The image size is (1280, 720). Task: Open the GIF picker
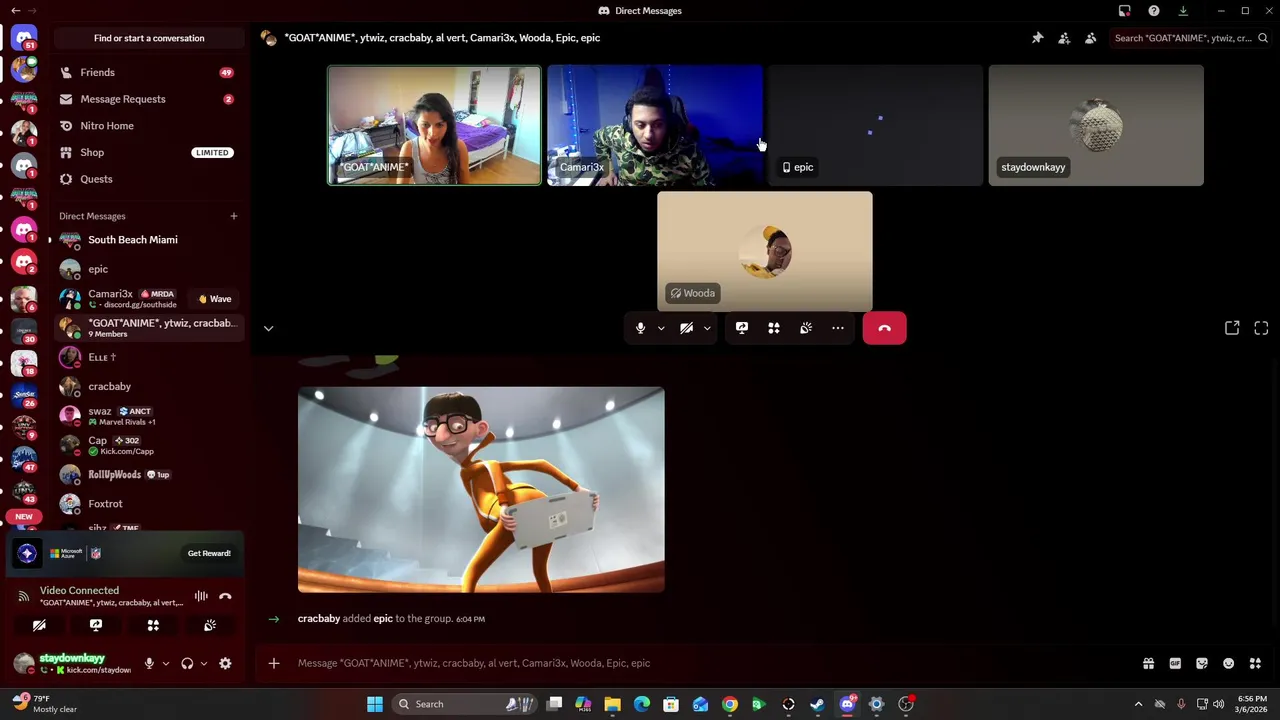(x=1175, y=663)
